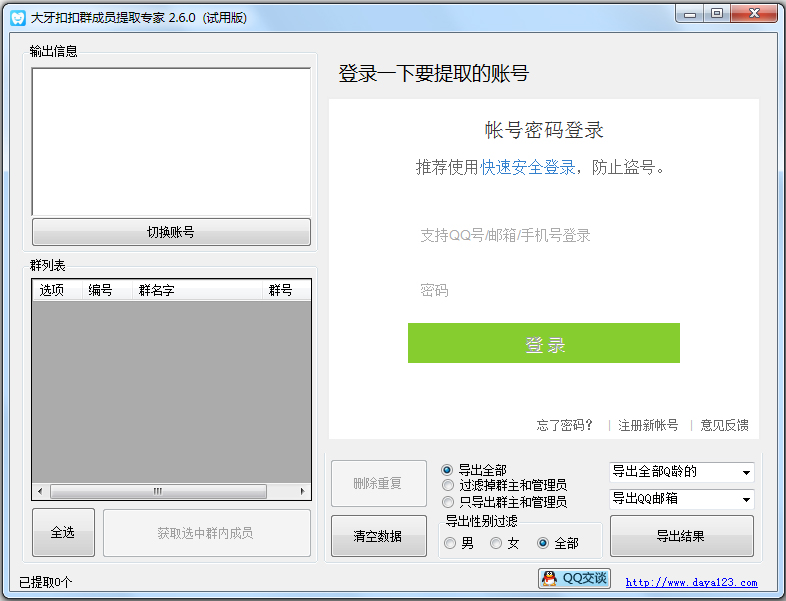Select the 导出全部 radio option
This screenshot has height=601, width=786.
(x=448, y=469)
